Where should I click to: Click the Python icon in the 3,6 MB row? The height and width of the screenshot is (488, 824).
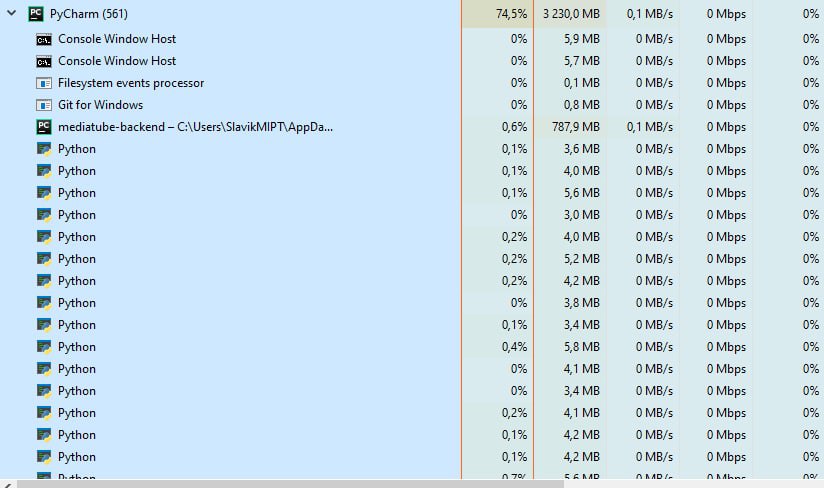coord(44,149)
